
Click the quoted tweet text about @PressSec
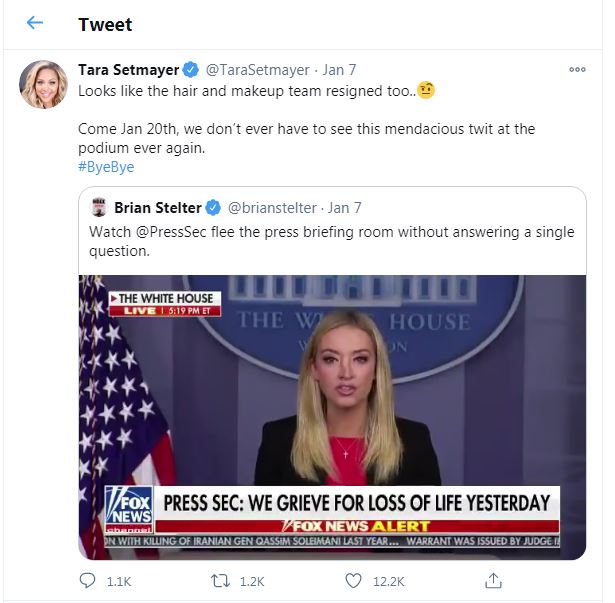tap(331, 241)
